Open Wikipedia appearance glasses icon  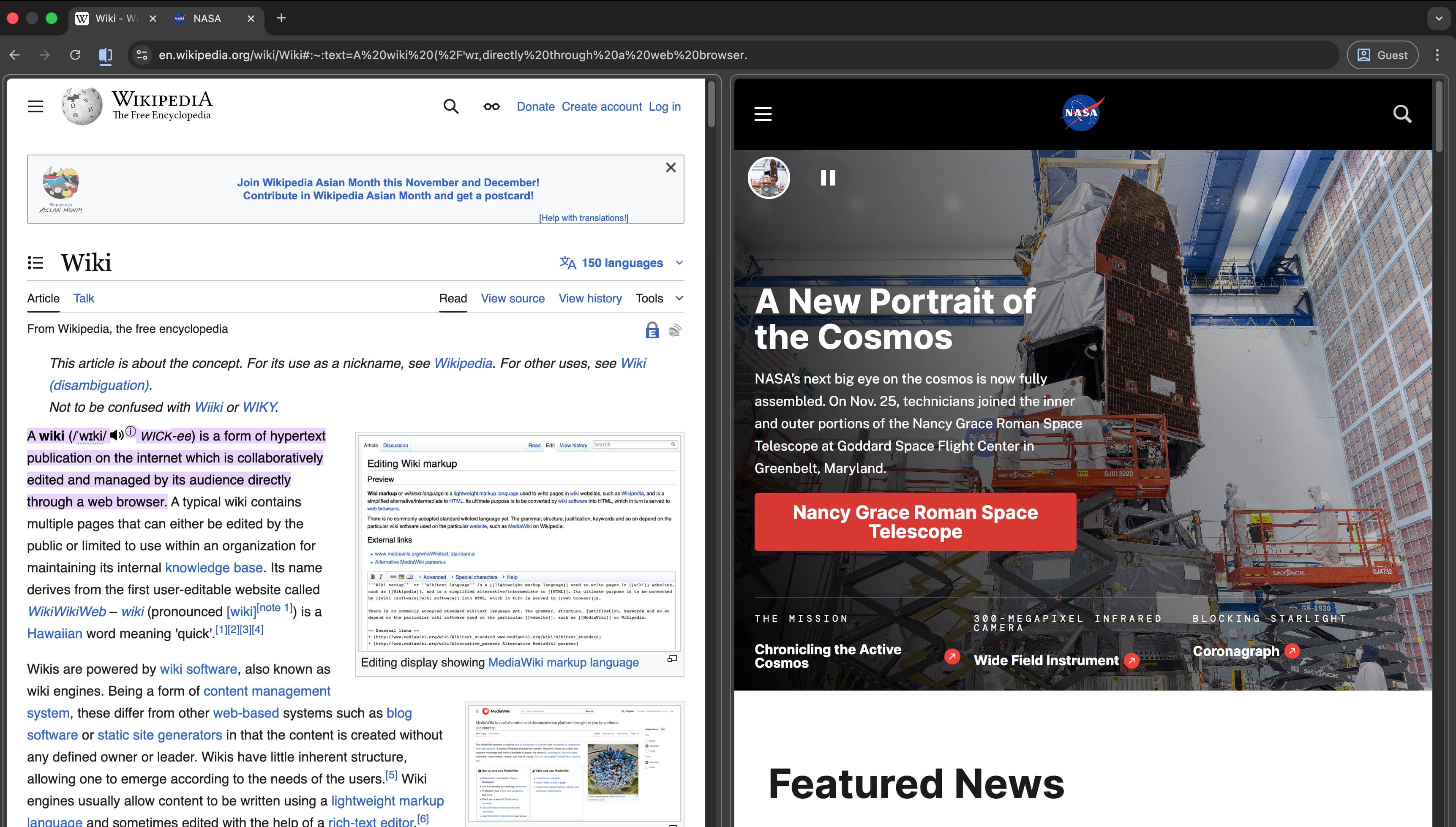coord(491,106)
